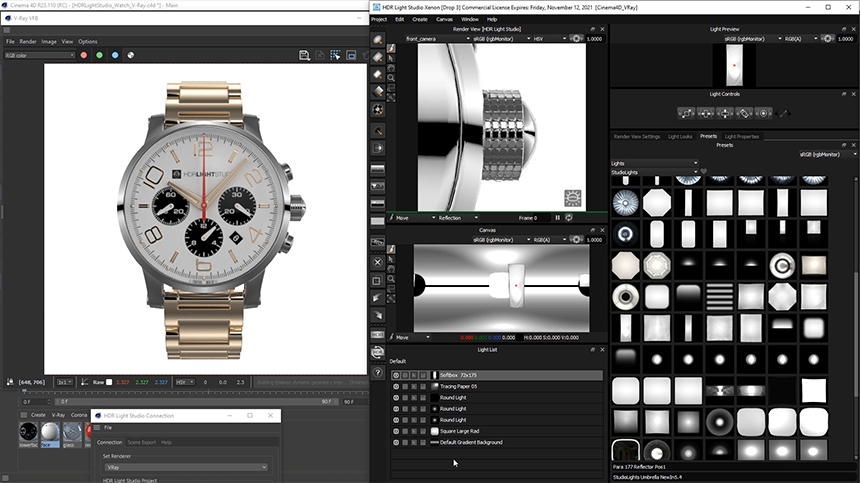The height and width of the screenshot is (483, 860).
Task: Select the pointer tool in Render View
Action: click(391, 58)
